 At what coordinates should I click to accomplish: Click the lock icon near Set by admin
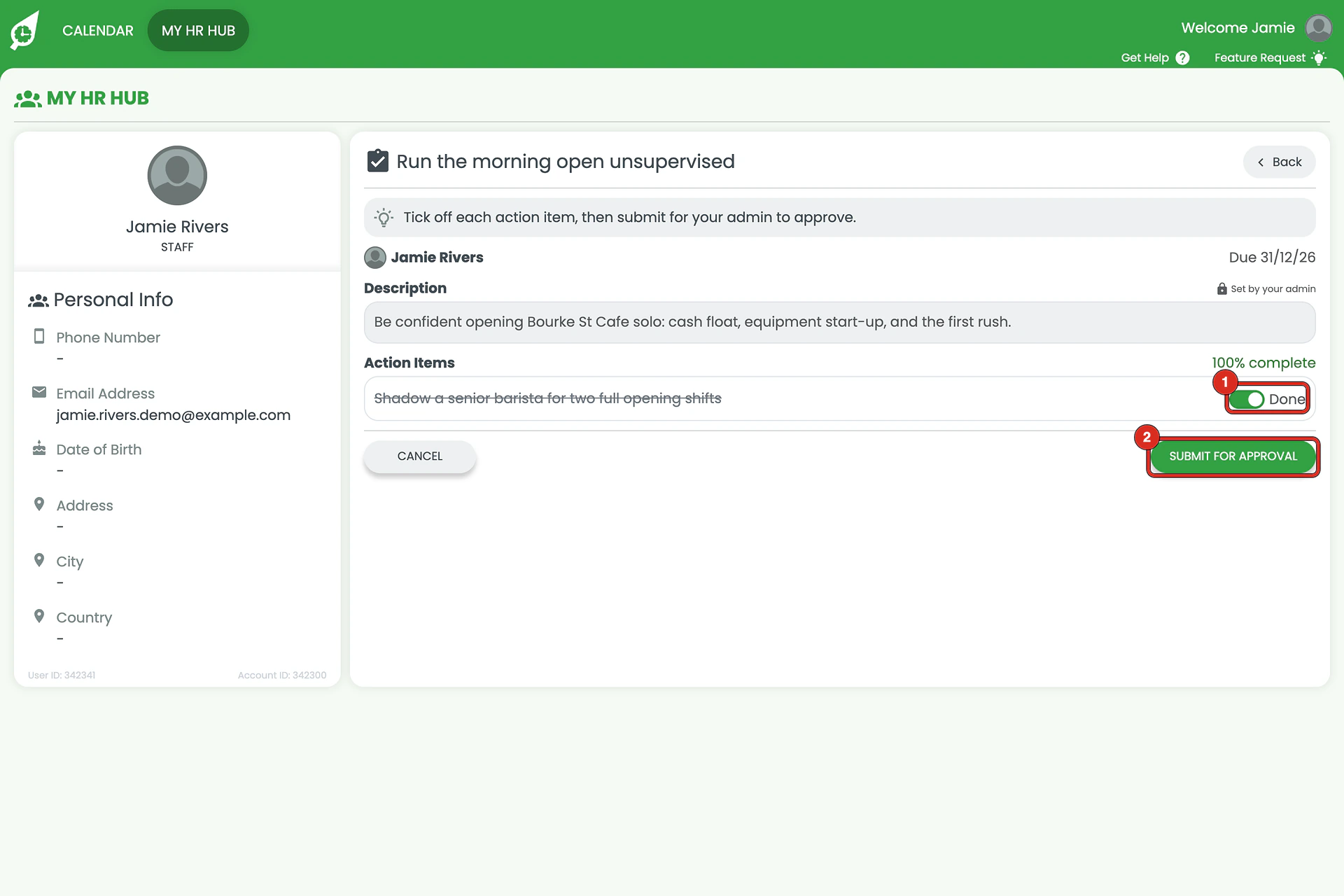1221,289
